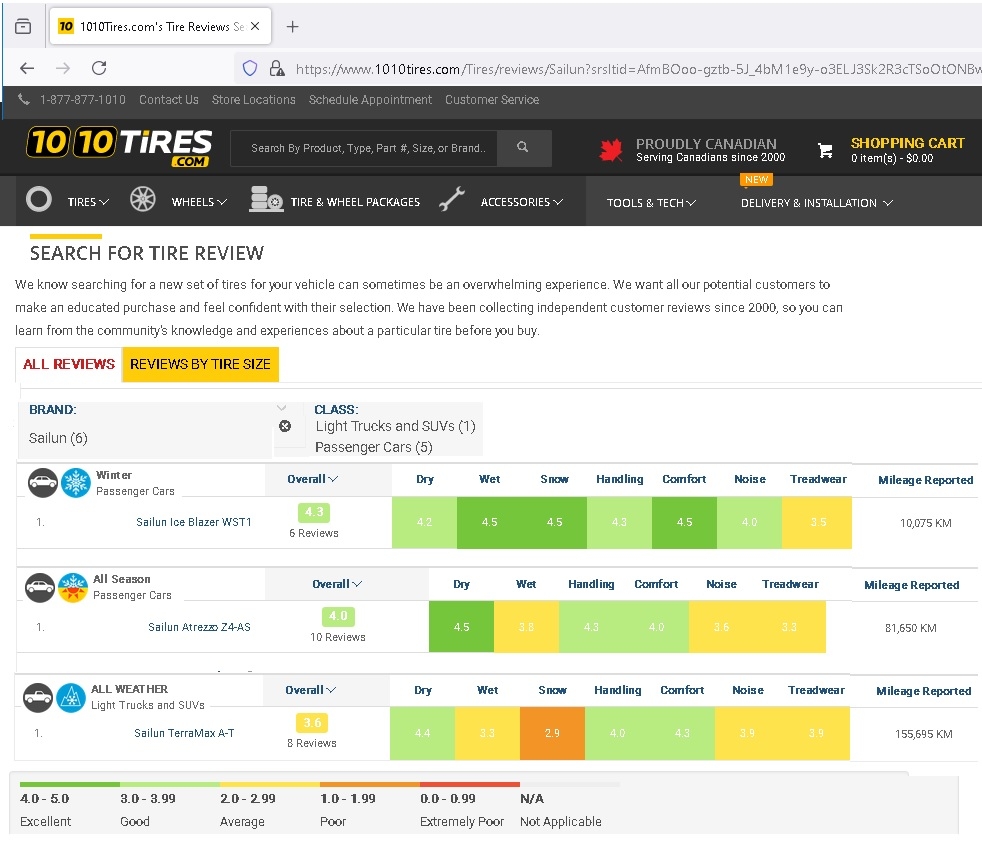The width and height of the screenshot is (982, 845).
Task: Click the tire ring icon beside TIRES
Action: point(39,200)
